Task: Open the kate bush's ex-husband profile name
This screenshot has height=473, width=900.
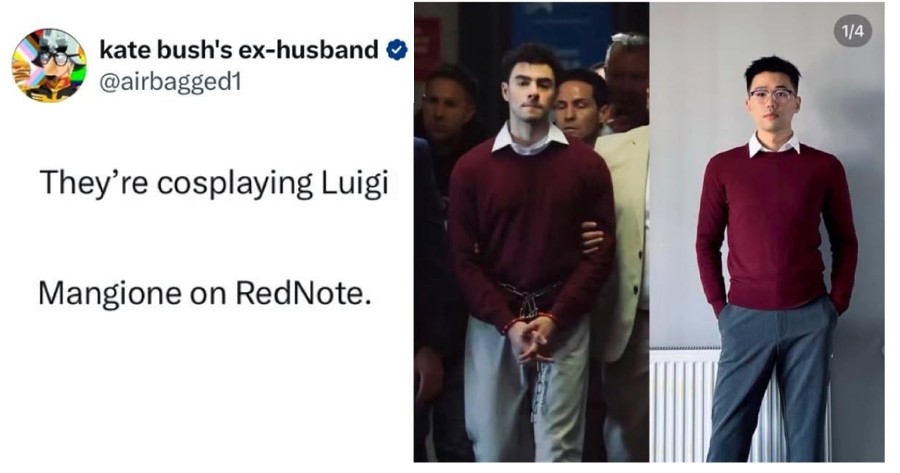Action: tap(239, 50)
